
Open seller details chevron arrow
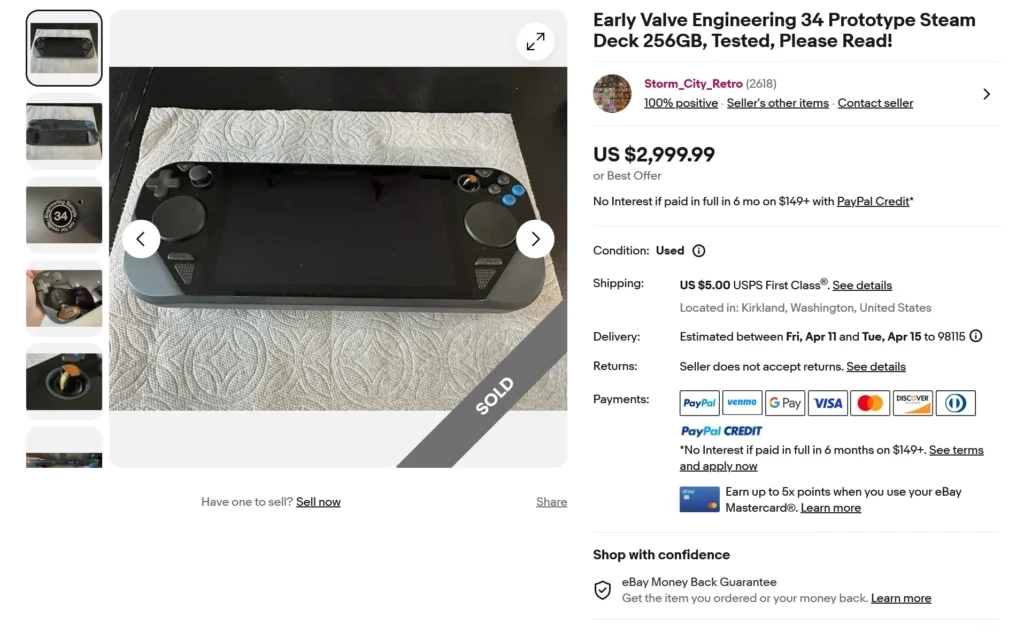click(986, 94)
